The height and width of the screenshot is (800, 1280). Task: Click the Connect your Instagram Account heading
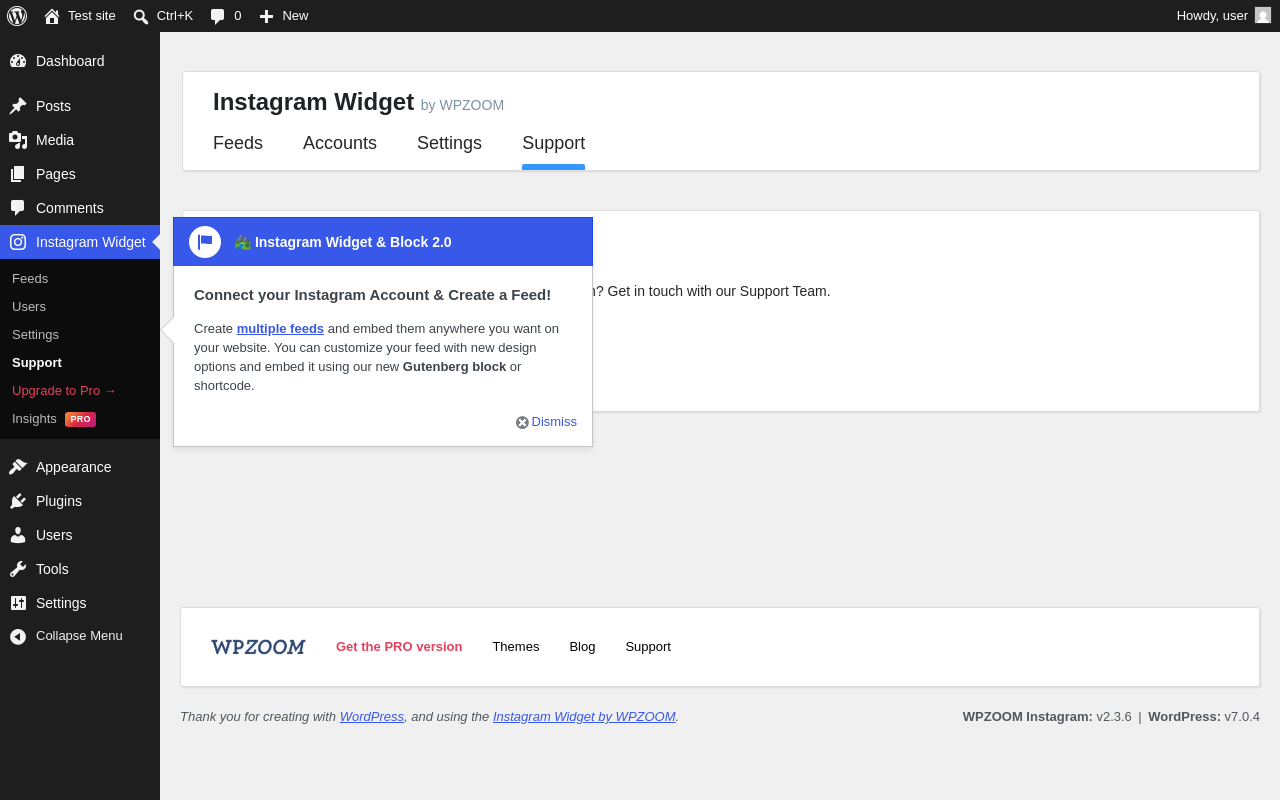[372, 294]
